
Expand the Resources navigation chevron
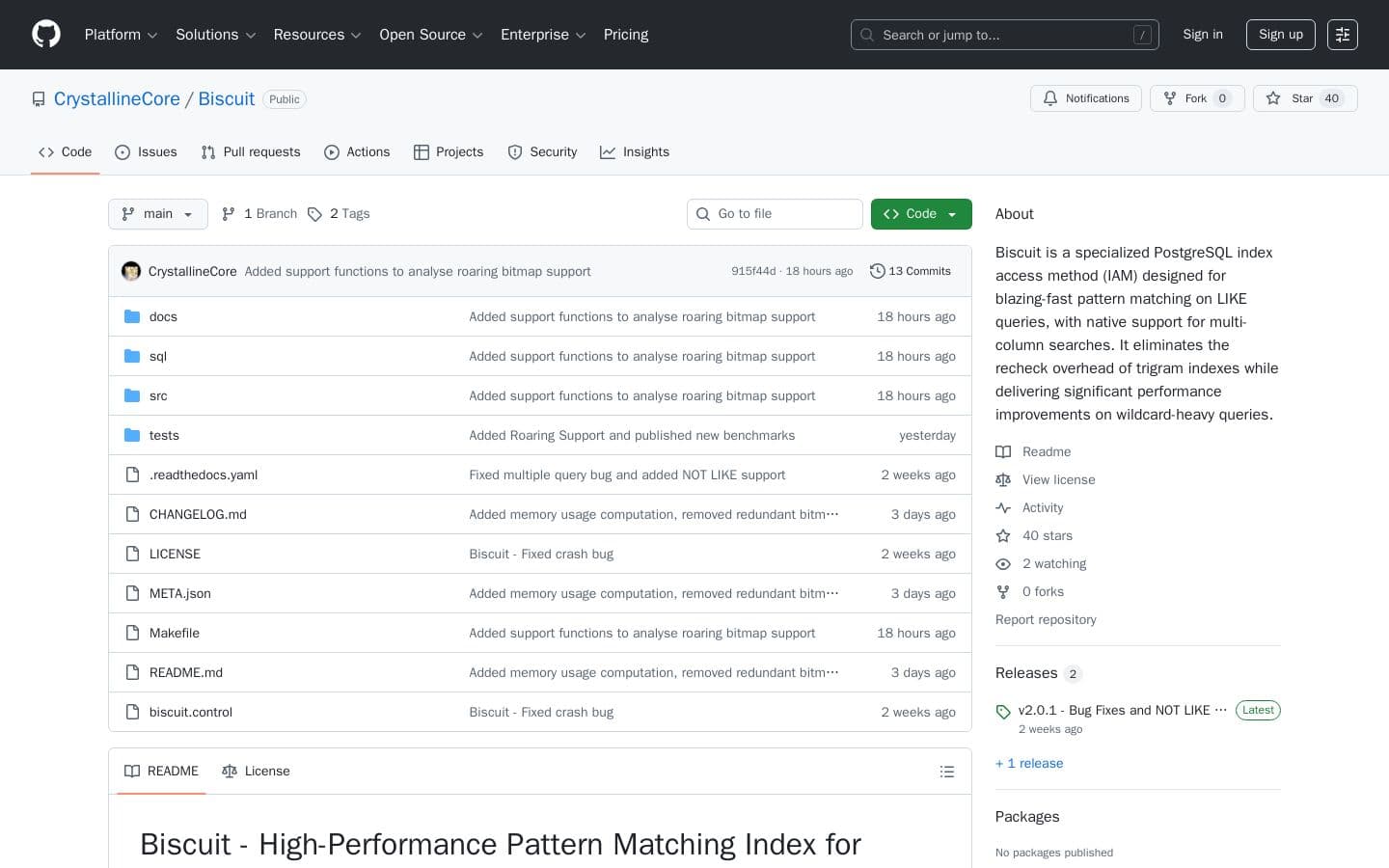coord(355,35)
